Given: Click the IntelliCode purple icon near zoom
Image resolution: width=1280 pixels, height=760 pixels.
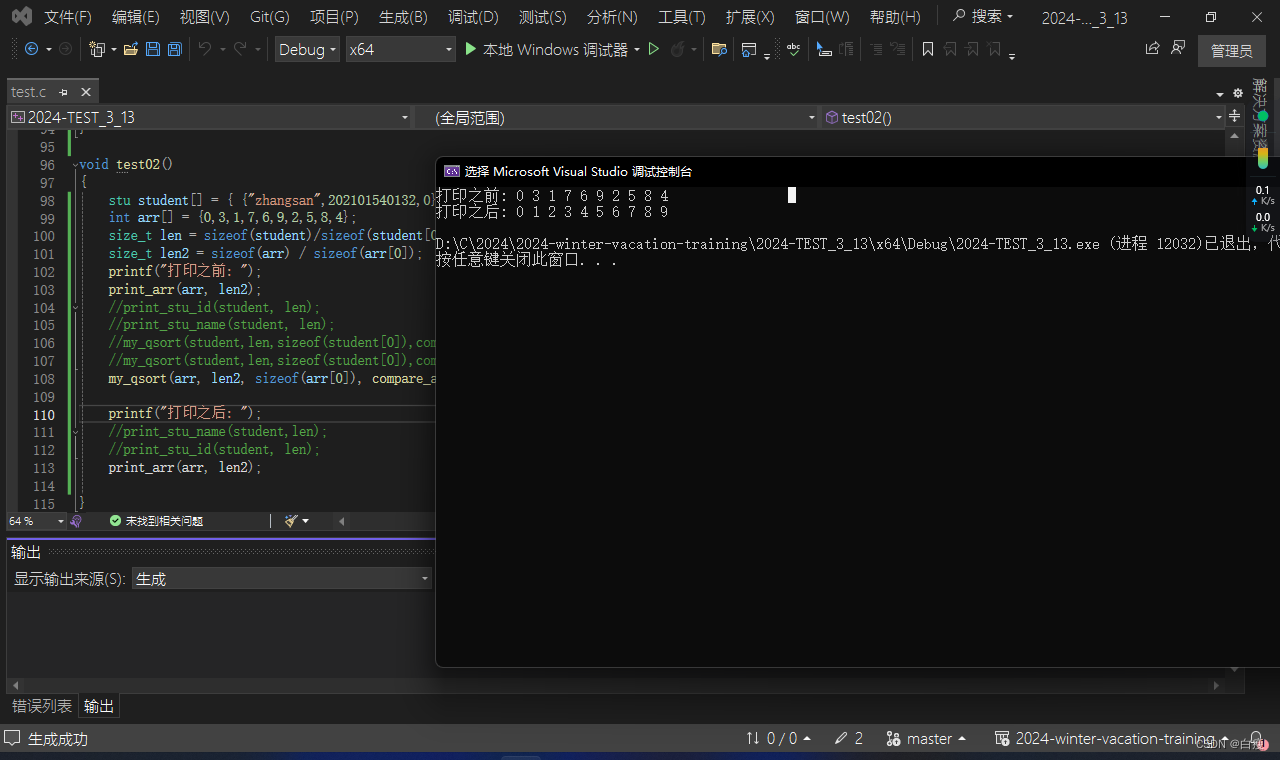Looking at the screenshot, I should click(x=76, y=521).
